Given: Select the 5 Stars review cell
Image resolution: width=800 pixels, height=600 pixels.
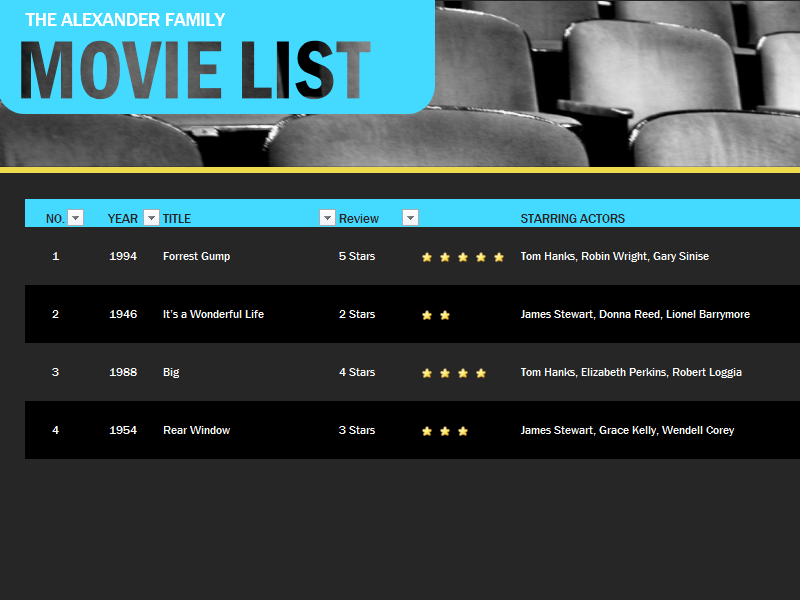Looking at the screenshot, I should click(357, 256).
